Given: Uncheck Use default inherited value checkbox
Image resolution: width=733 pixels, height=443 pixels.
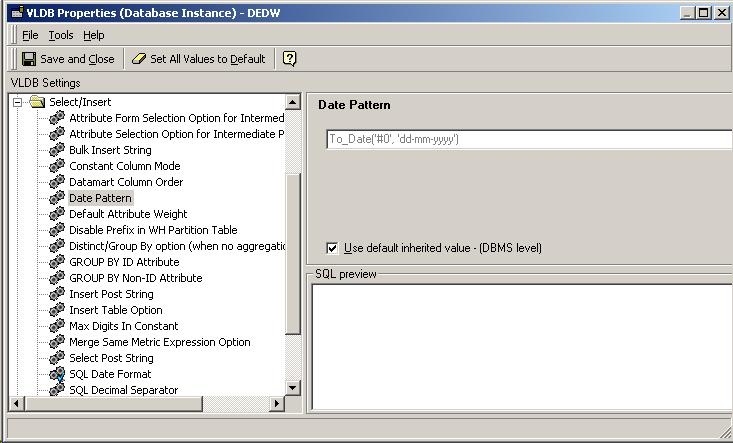Looking at the screenshot, I should click(333, 248).
